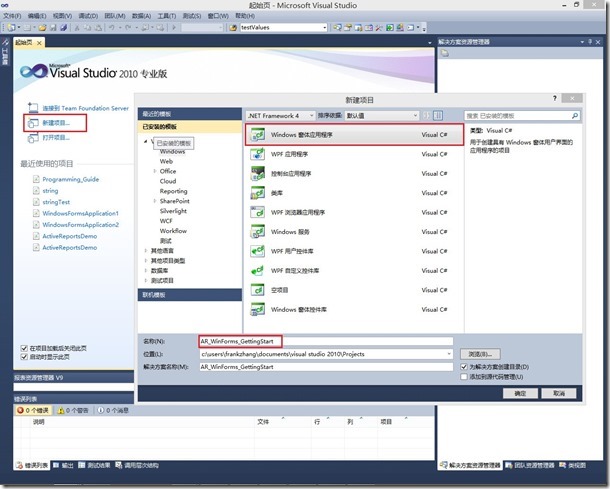Expand the Office node in template tree

tap(155, 171)
